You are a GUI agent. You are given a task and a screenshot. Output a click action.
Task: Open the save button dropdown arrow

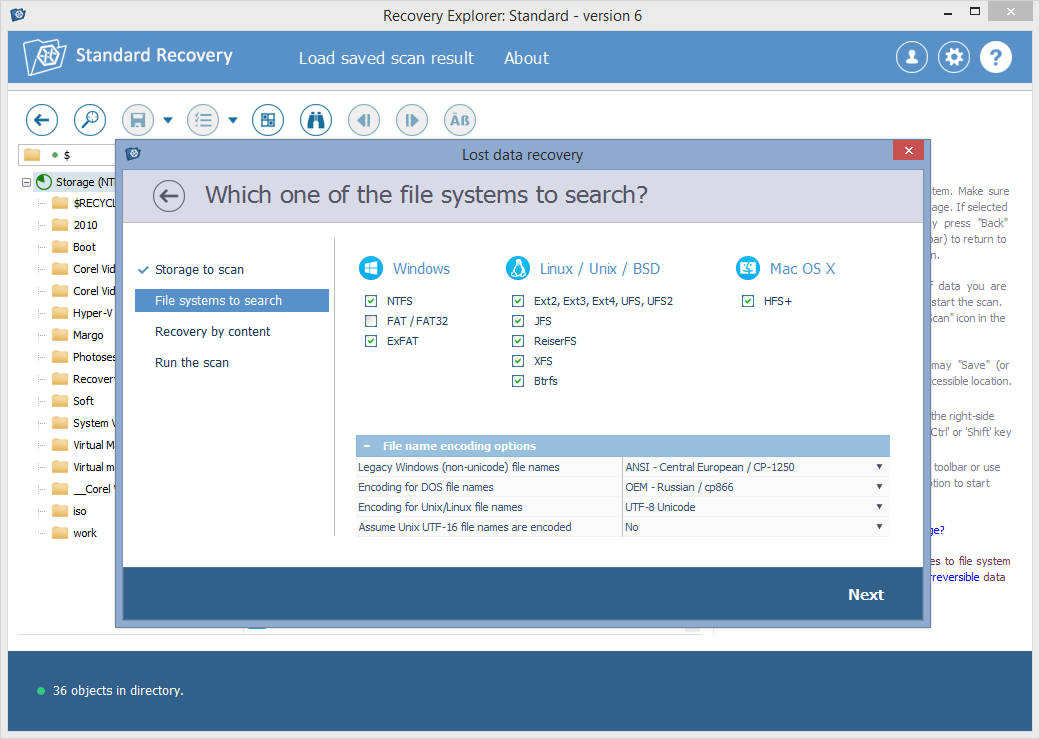[x=168, y=120]
